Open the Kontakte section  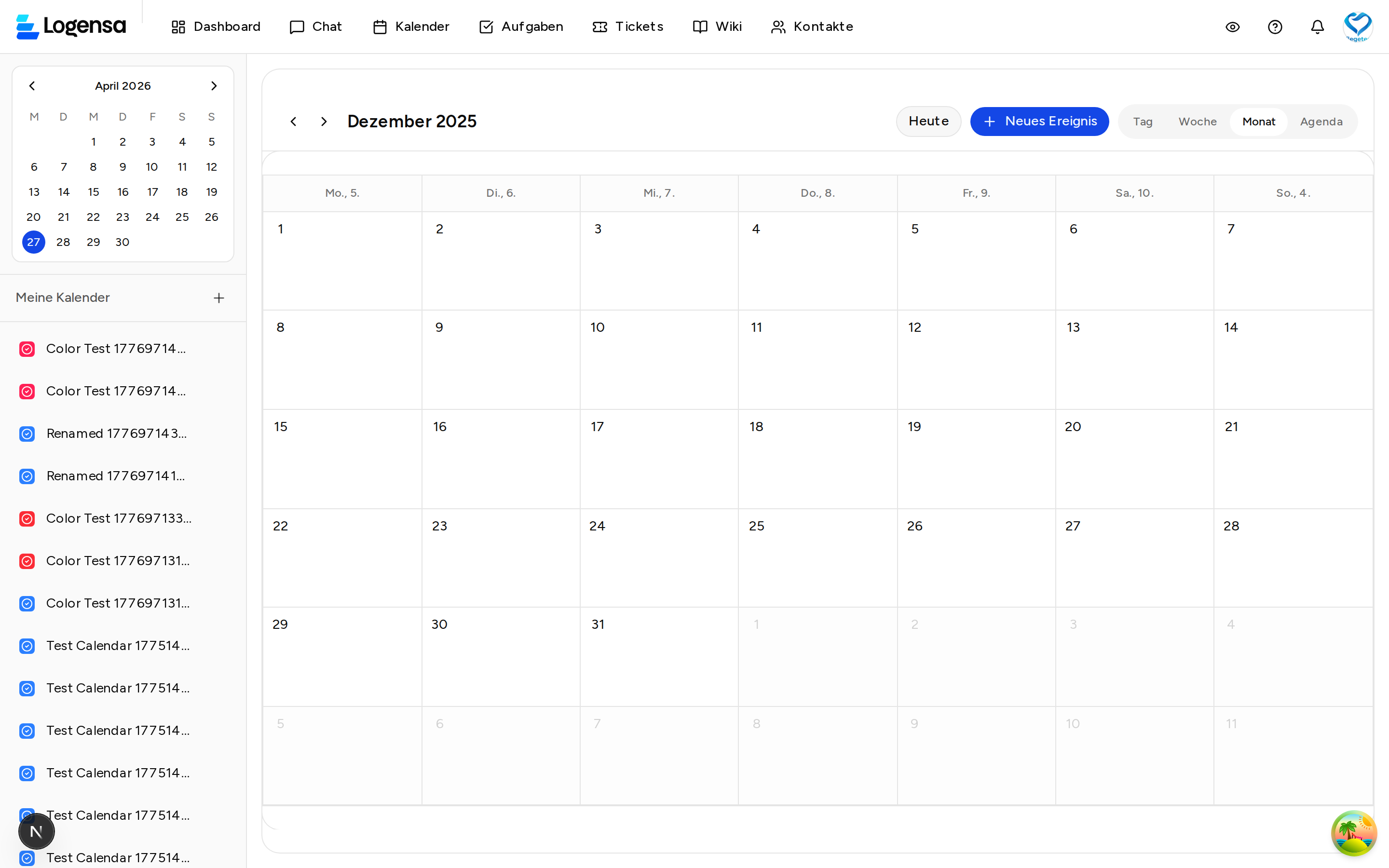pos(811,27)
